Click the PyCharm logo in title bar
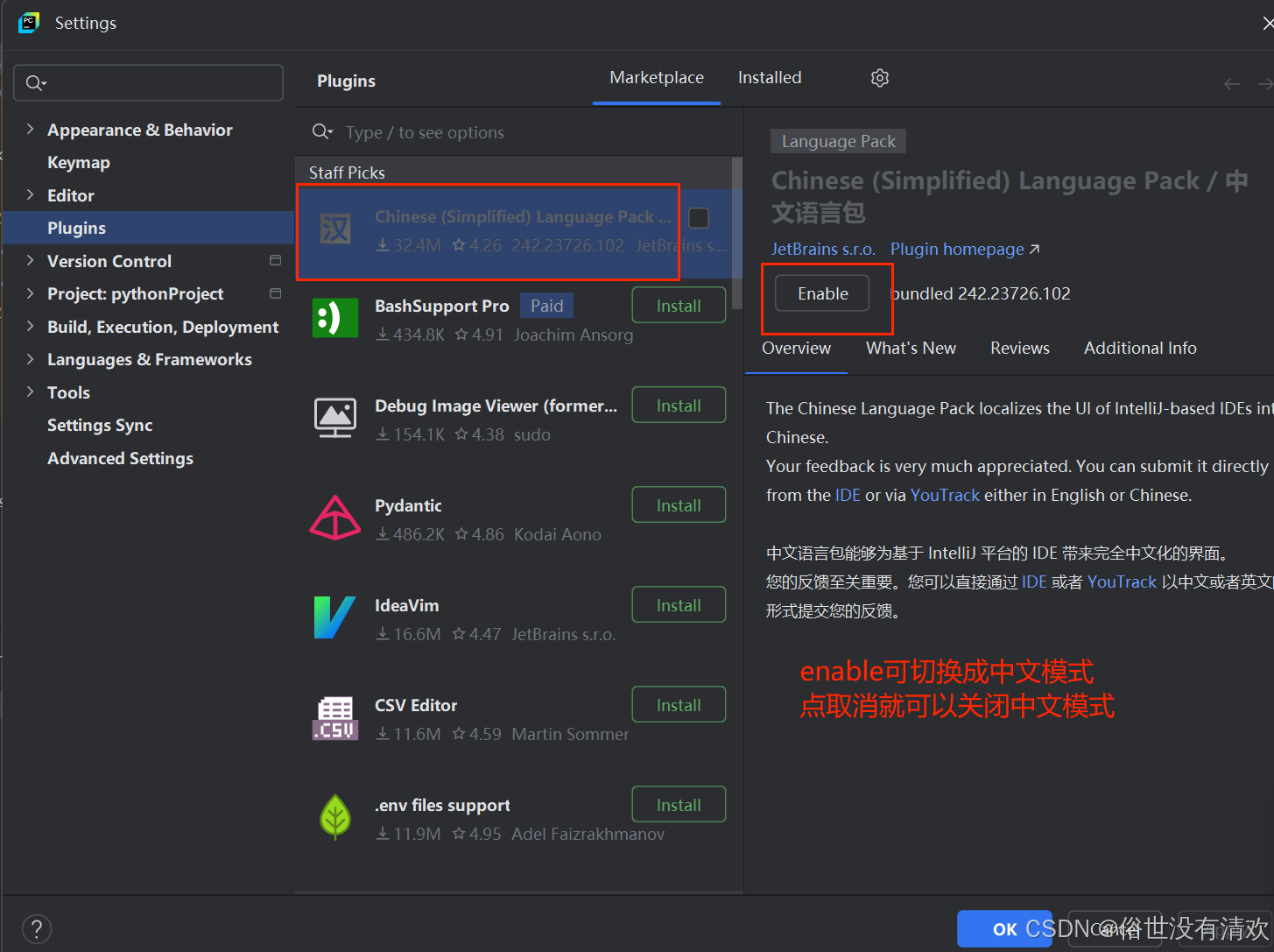1274x952 pixels. 29,23
